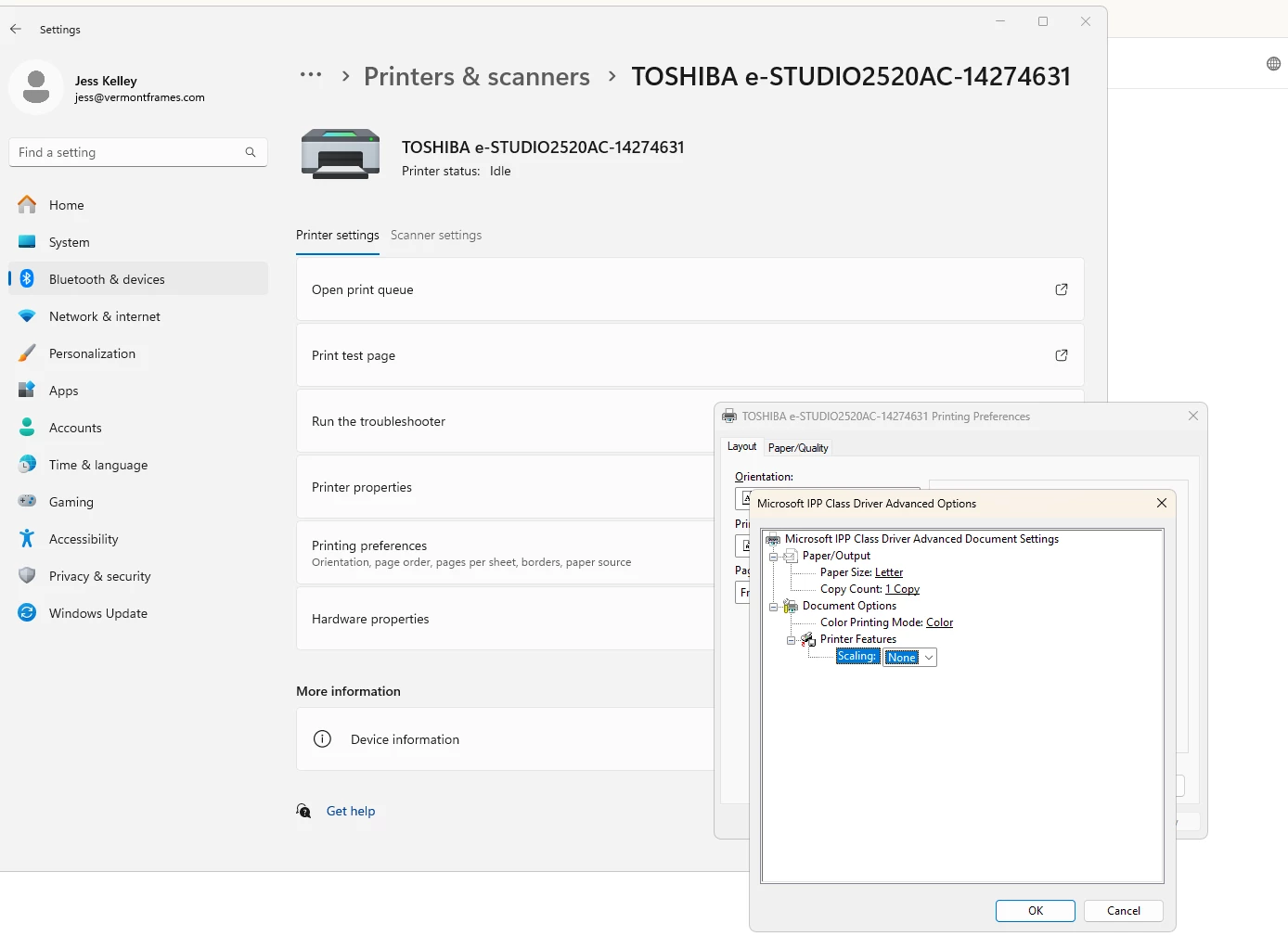Click the Get help icon
This screenshot has height=949, width=1288.
pos(303,811)
